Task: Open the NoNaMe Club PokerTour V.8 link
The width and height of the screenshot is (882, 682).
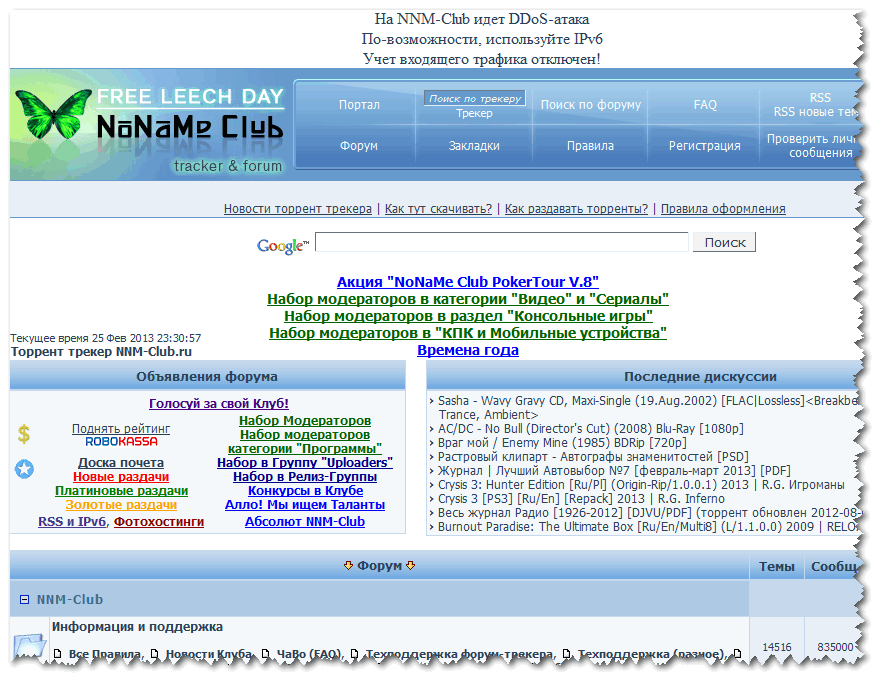Action: coord(468,282)
